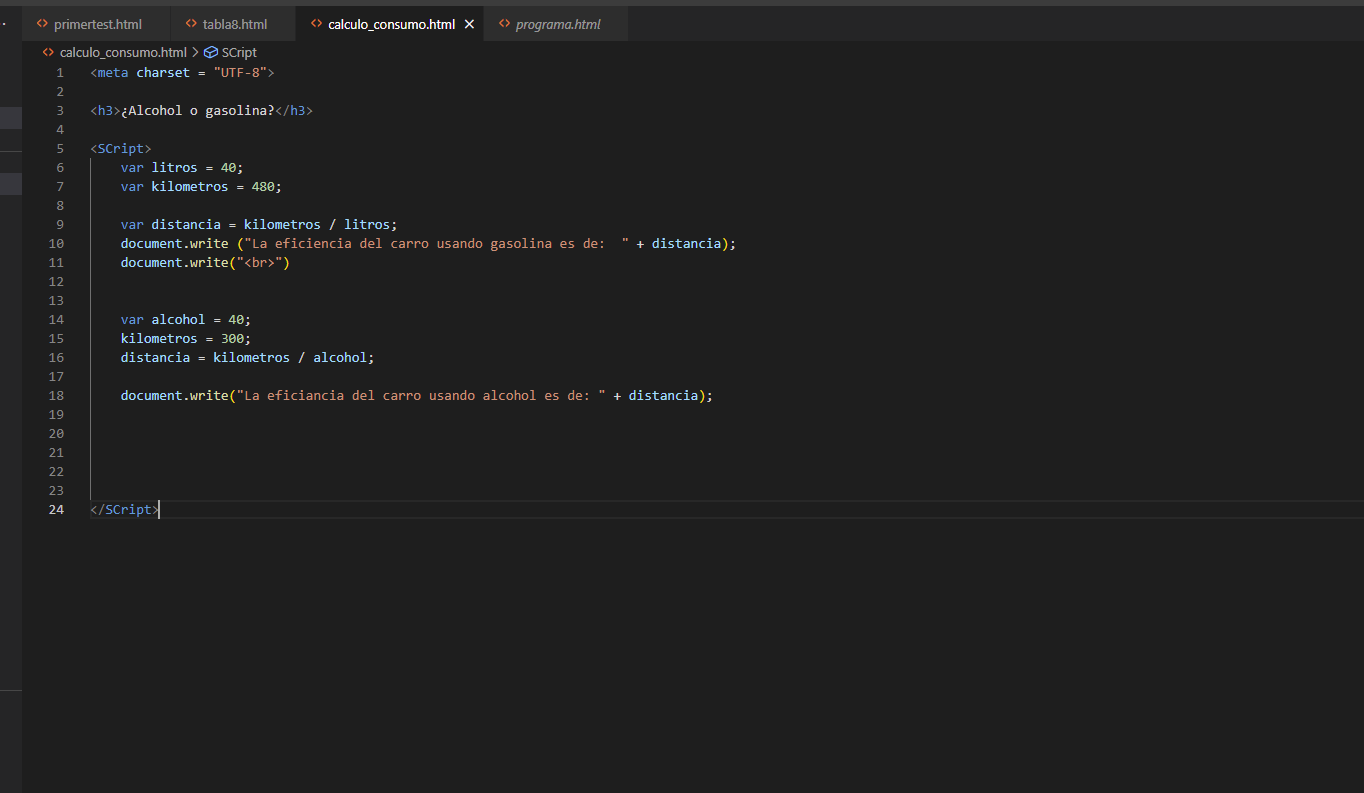Click the word distancia on line 9
This screenshot has height=793, width=1364.
186,225
